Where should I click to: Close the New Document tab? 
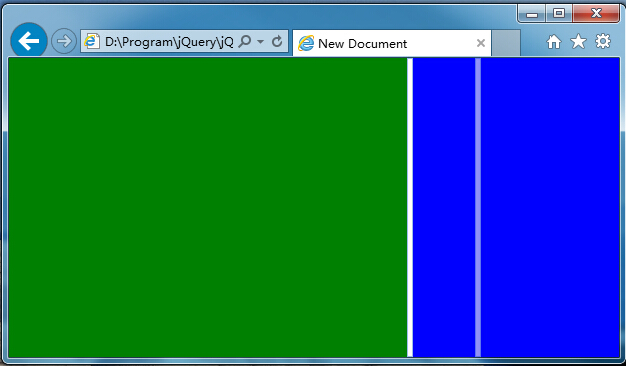[x=481, y=43]
